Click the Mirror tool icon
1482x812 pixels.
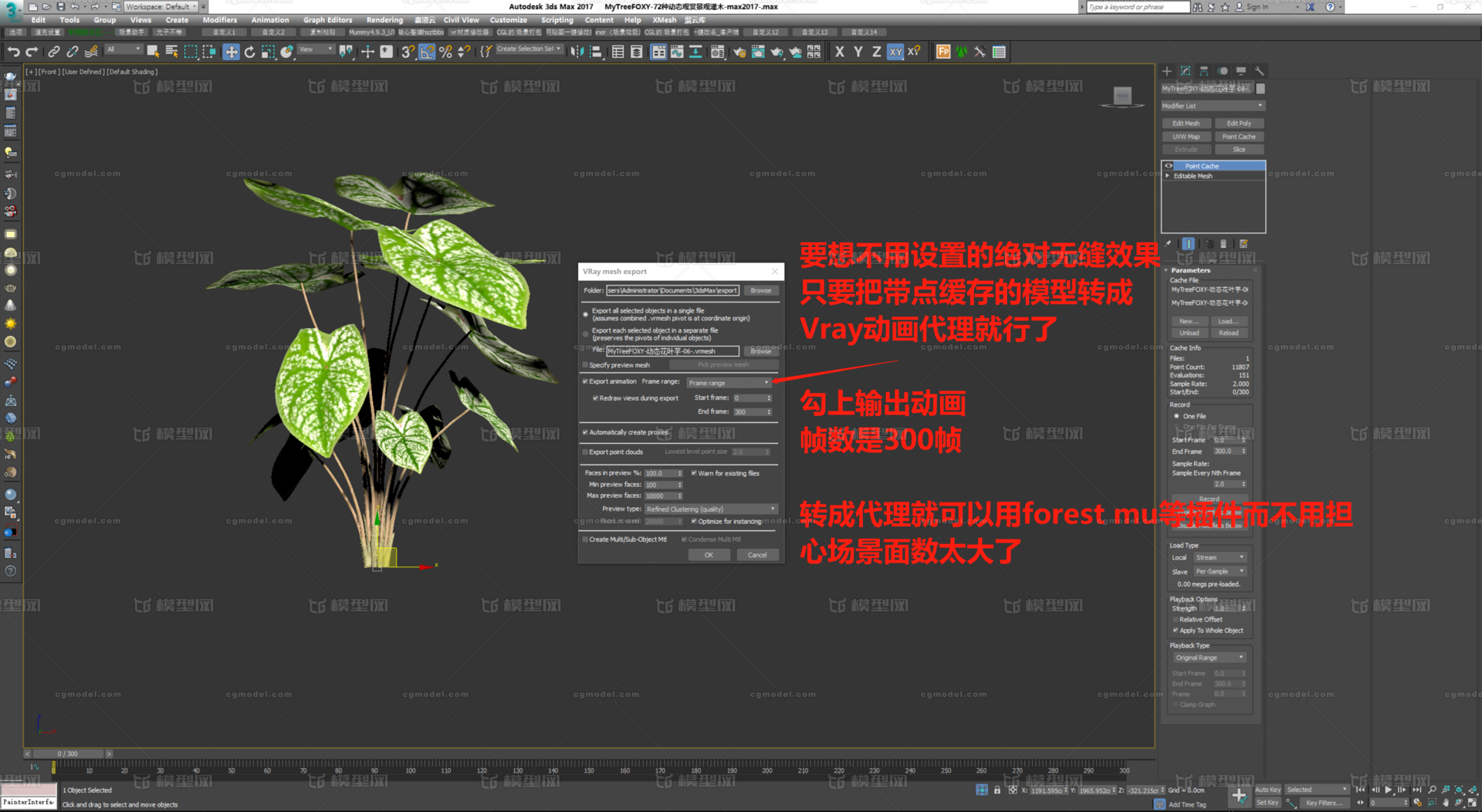pyautogui.click(x=577, y=52)
